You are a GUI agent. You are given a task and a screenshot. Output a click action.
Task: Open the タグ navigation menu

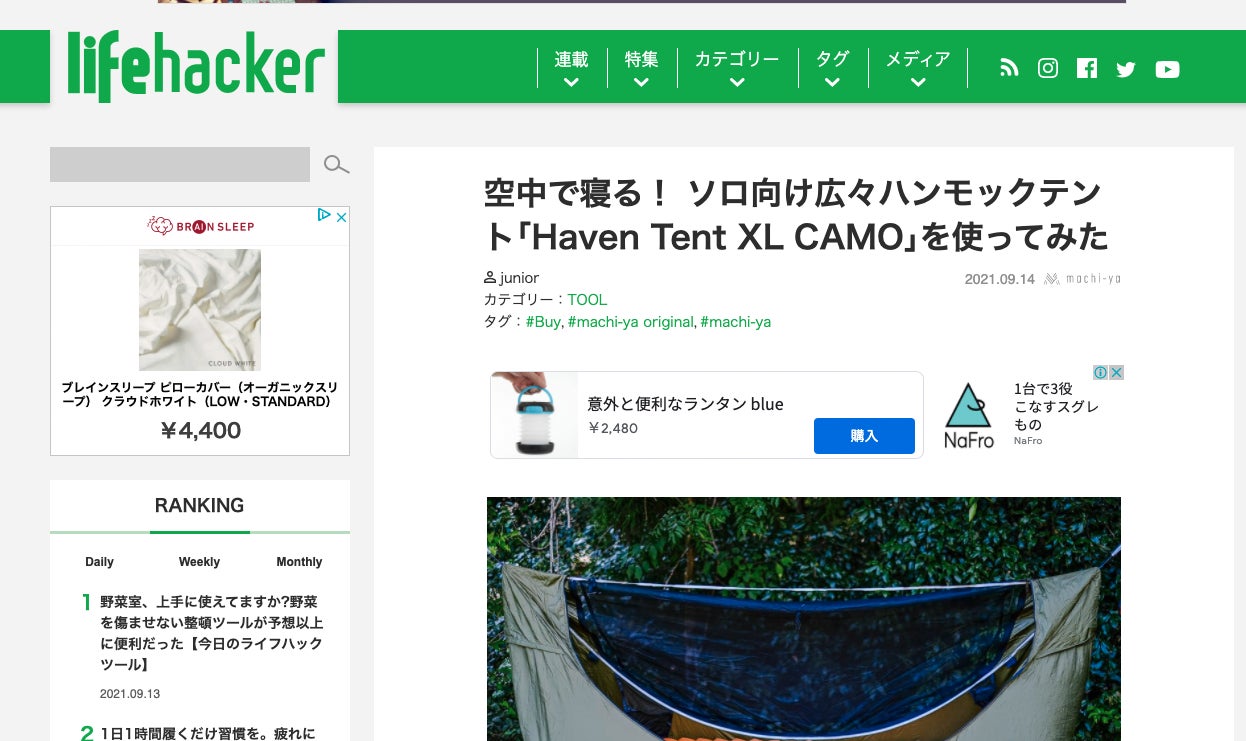832,68
